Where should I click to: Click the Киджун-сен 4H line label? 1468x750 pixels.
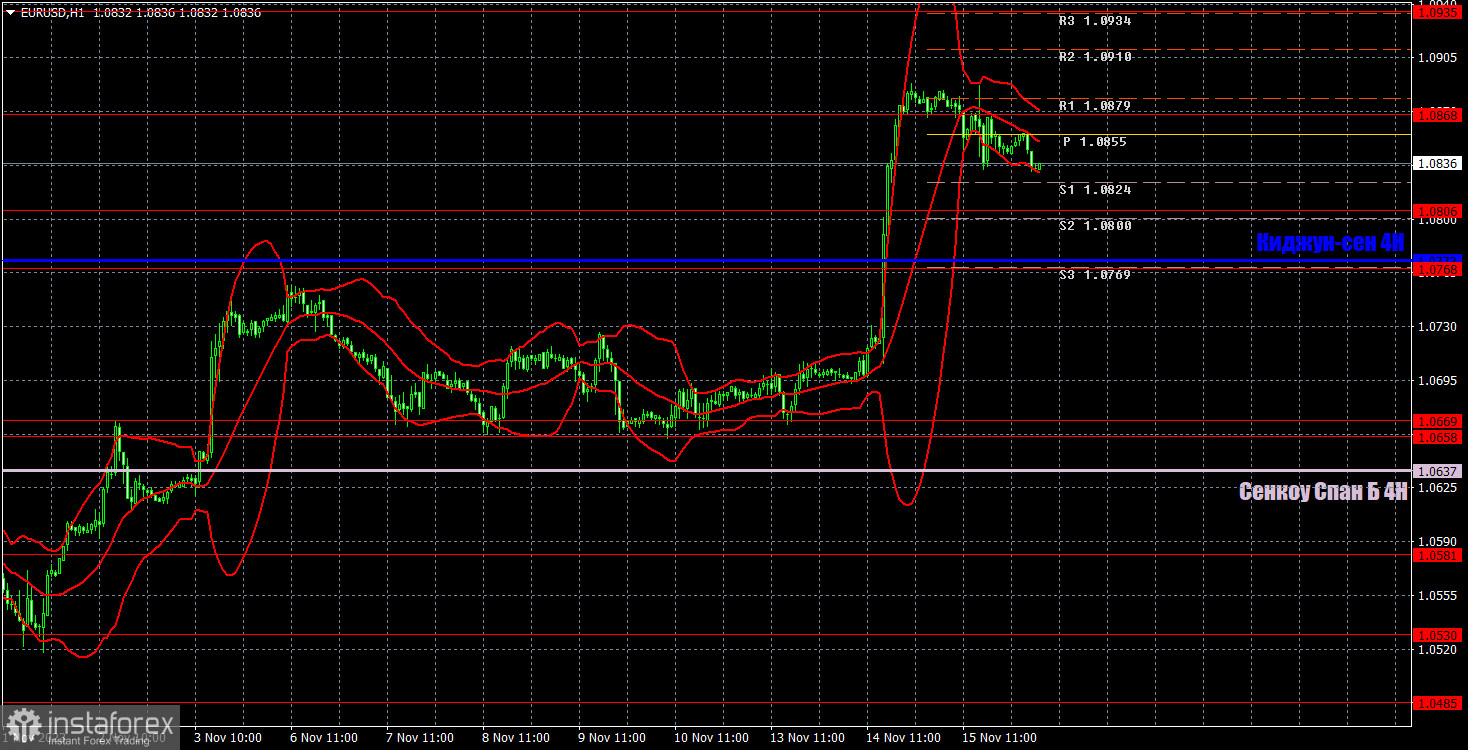(x=1331, y=242)
